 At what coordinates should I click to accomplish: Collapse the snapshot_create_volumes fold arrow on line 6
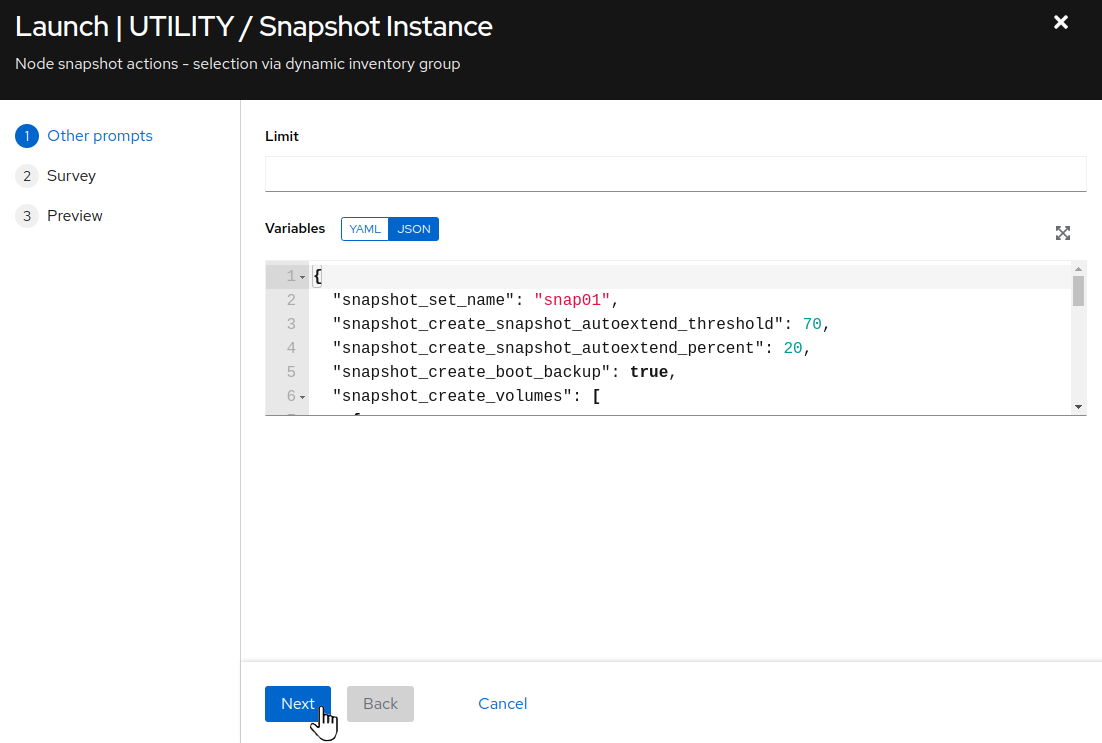(x=303, y=397)
